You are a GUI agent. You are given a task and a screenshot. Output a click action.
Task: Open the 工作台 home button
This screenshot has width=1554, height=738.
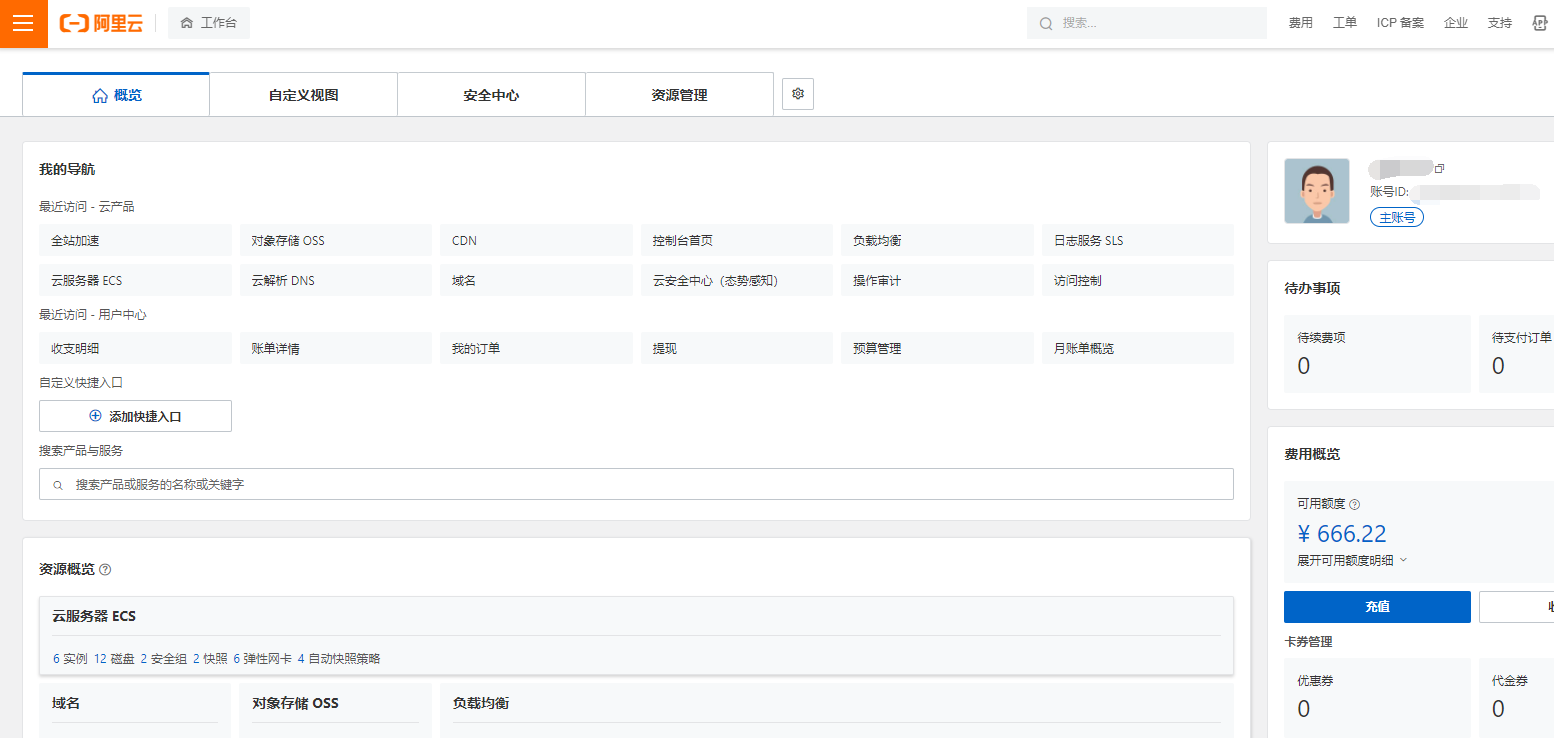point(209,23)
